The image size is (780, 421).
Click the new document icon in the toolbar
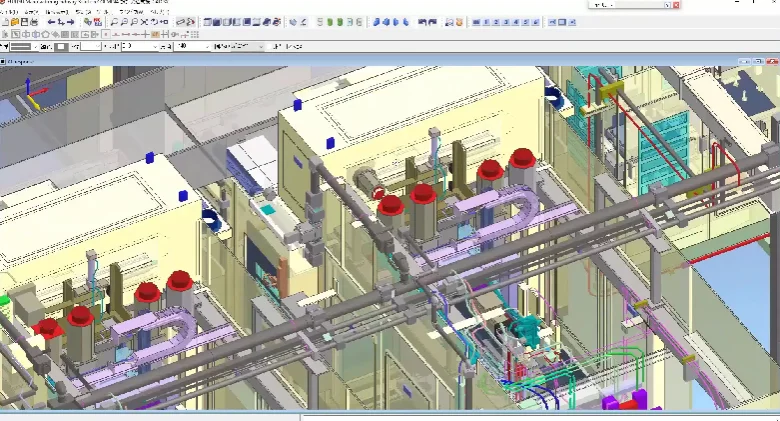pos(6,21)
